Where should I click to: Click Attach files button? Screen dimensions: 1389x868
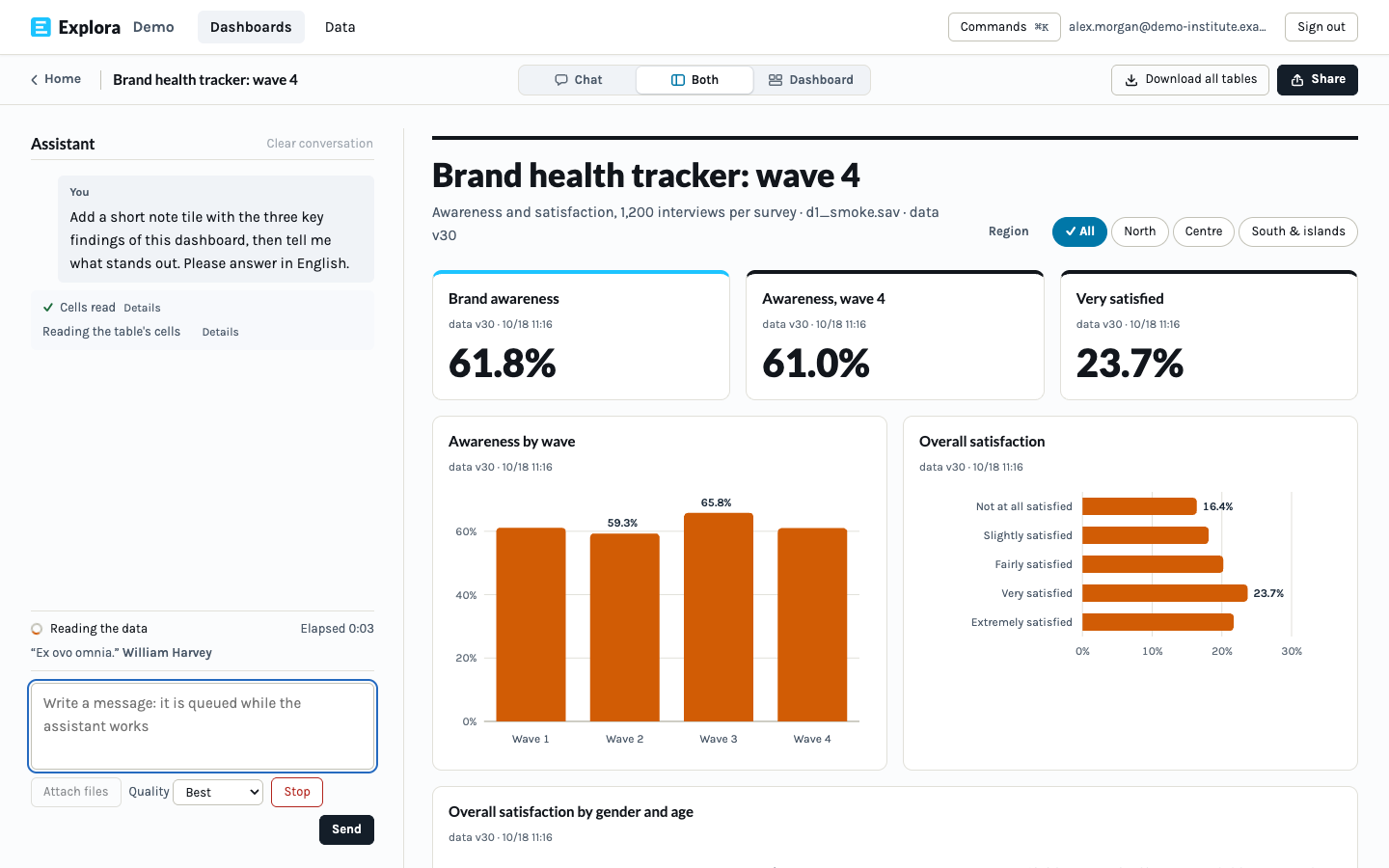pos(76,792)
